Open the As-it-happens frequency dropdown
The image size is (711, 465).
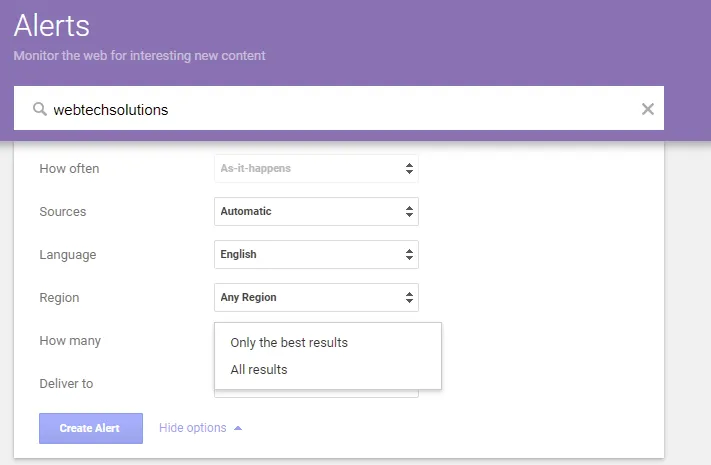tap(316, 168)
